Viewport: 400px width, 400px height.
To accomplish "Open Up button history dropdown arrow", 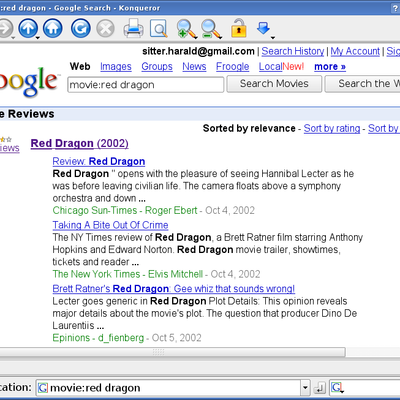I will click(x=38, y=38).
